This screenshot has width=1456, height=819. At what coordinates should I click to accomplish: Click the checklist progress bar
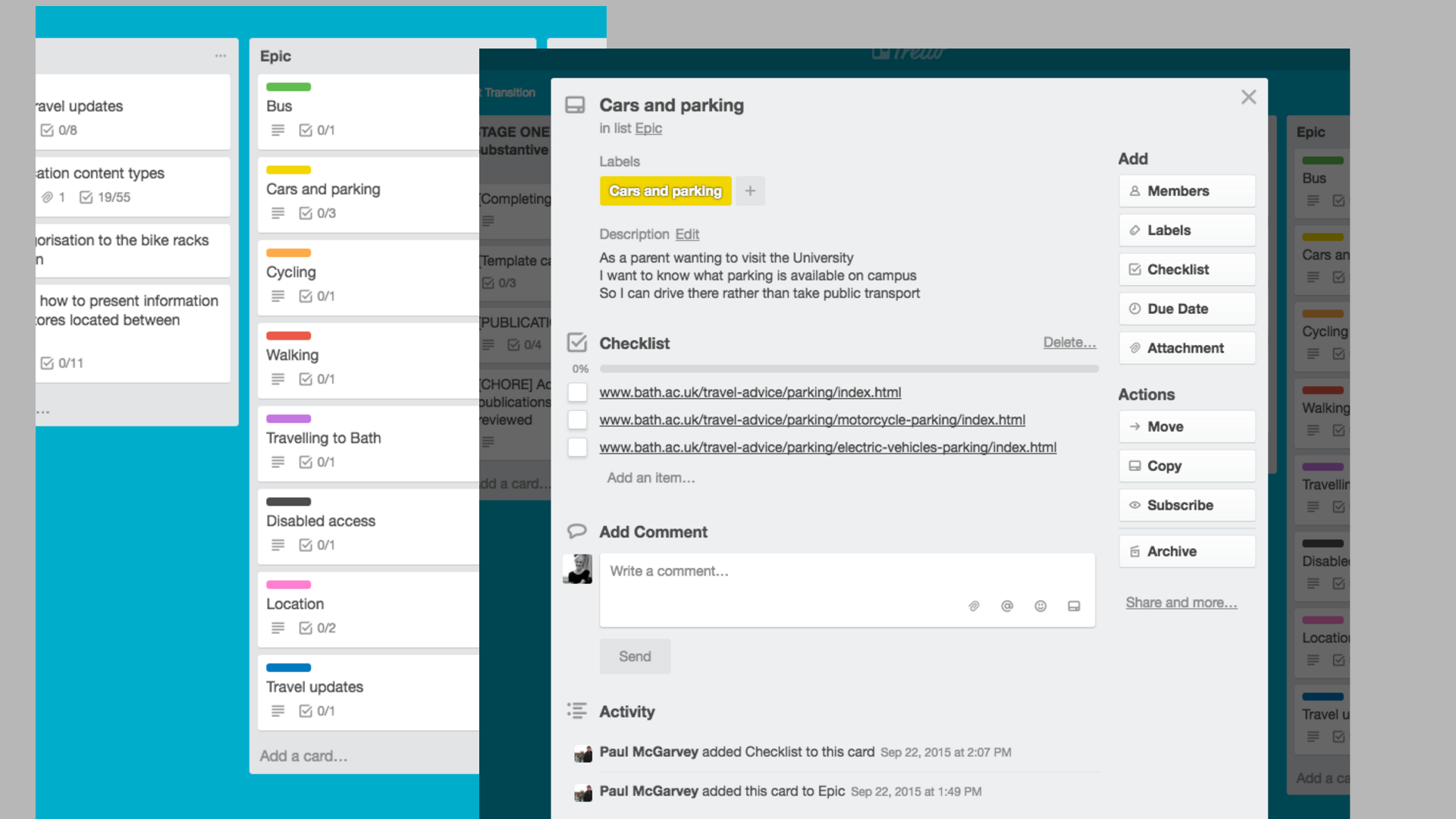click(x=849, y=369)
